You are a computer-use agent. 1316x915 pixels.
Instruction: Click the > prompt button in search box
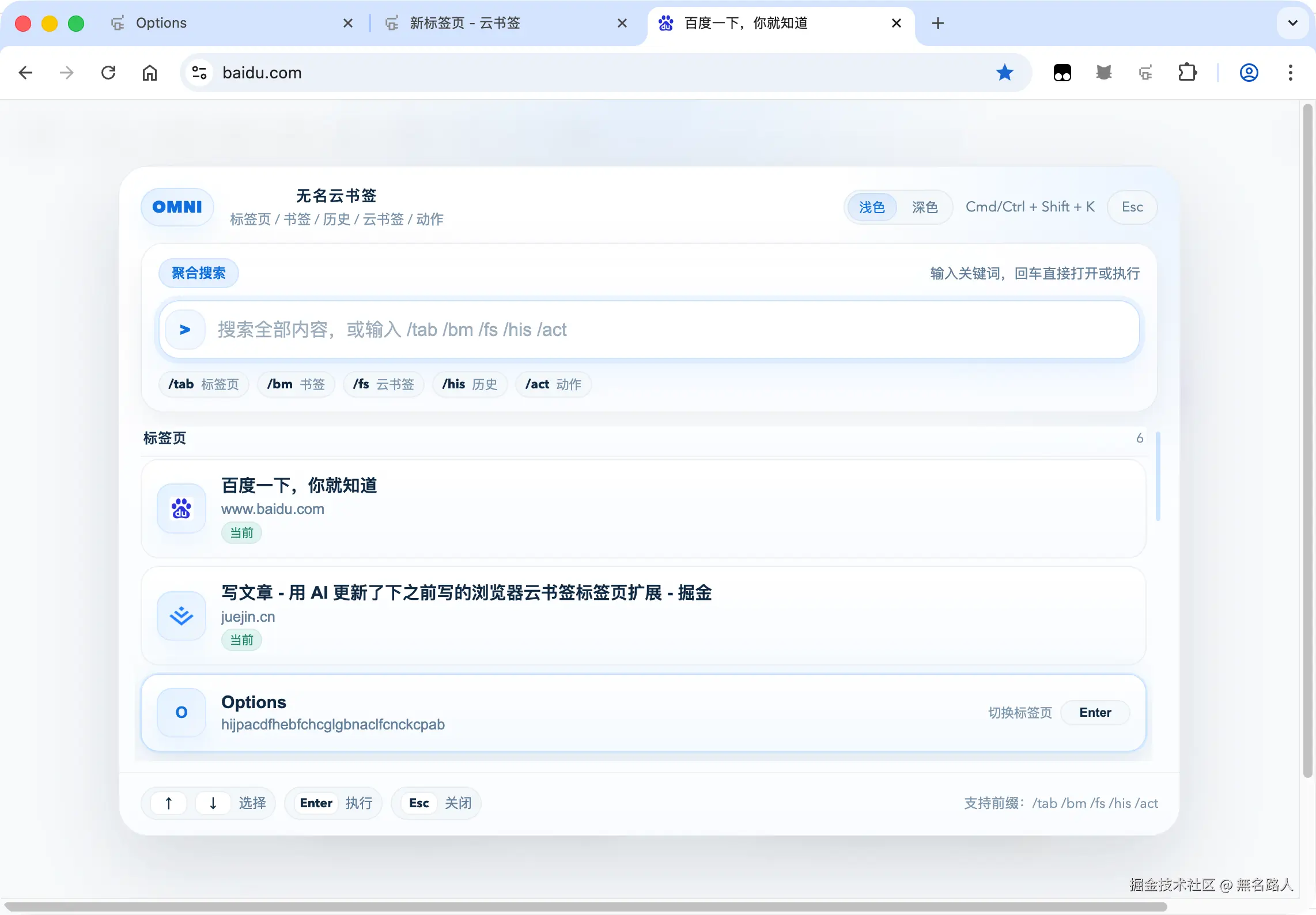185,330
